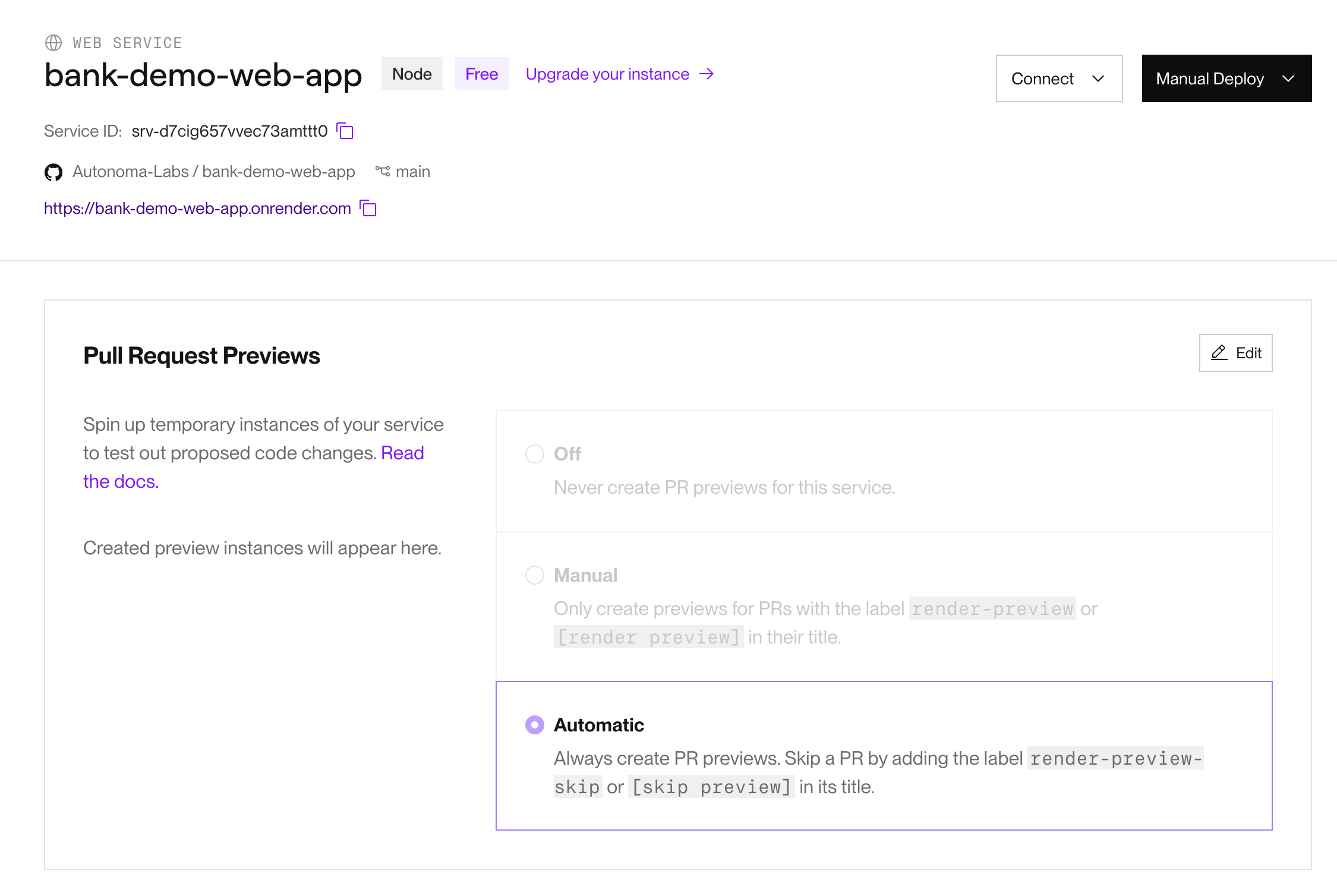Click the Free plan badge
This screenshot has width=1337, height=896.
(481, 74)
